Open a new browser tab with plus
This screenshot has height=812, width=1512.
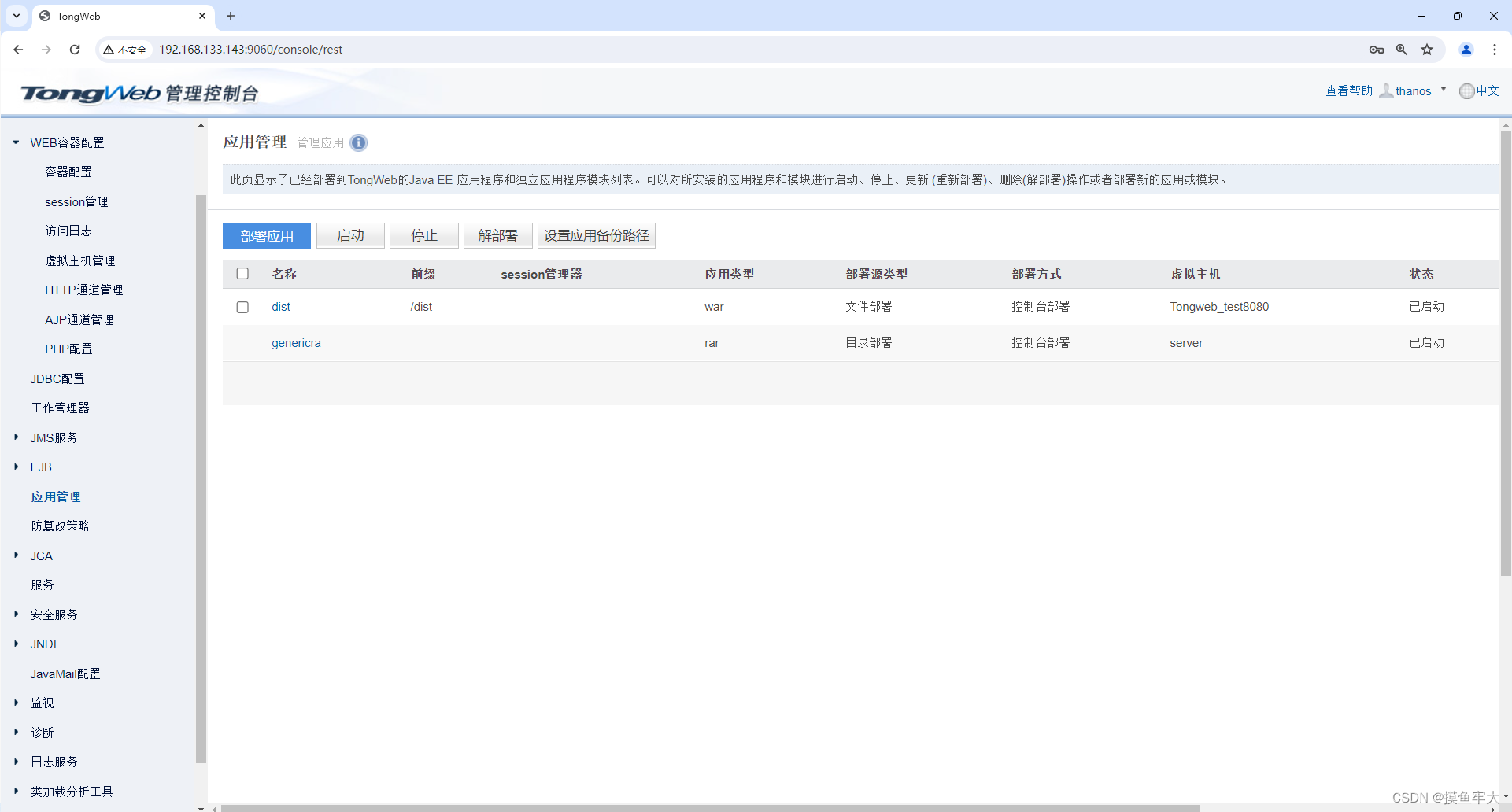pyautogui.click(x=231, y=16)
